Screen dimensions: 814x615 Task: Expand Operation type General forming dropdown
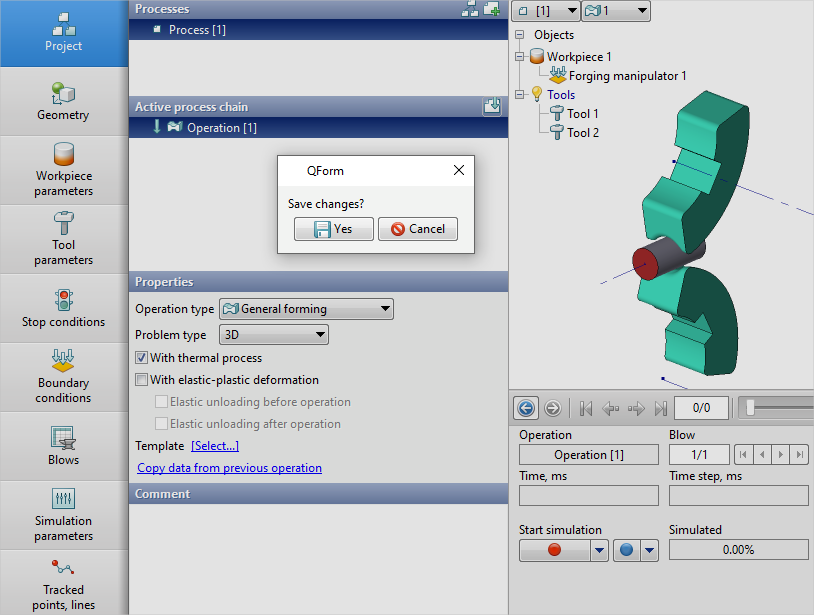coord(305,309)
